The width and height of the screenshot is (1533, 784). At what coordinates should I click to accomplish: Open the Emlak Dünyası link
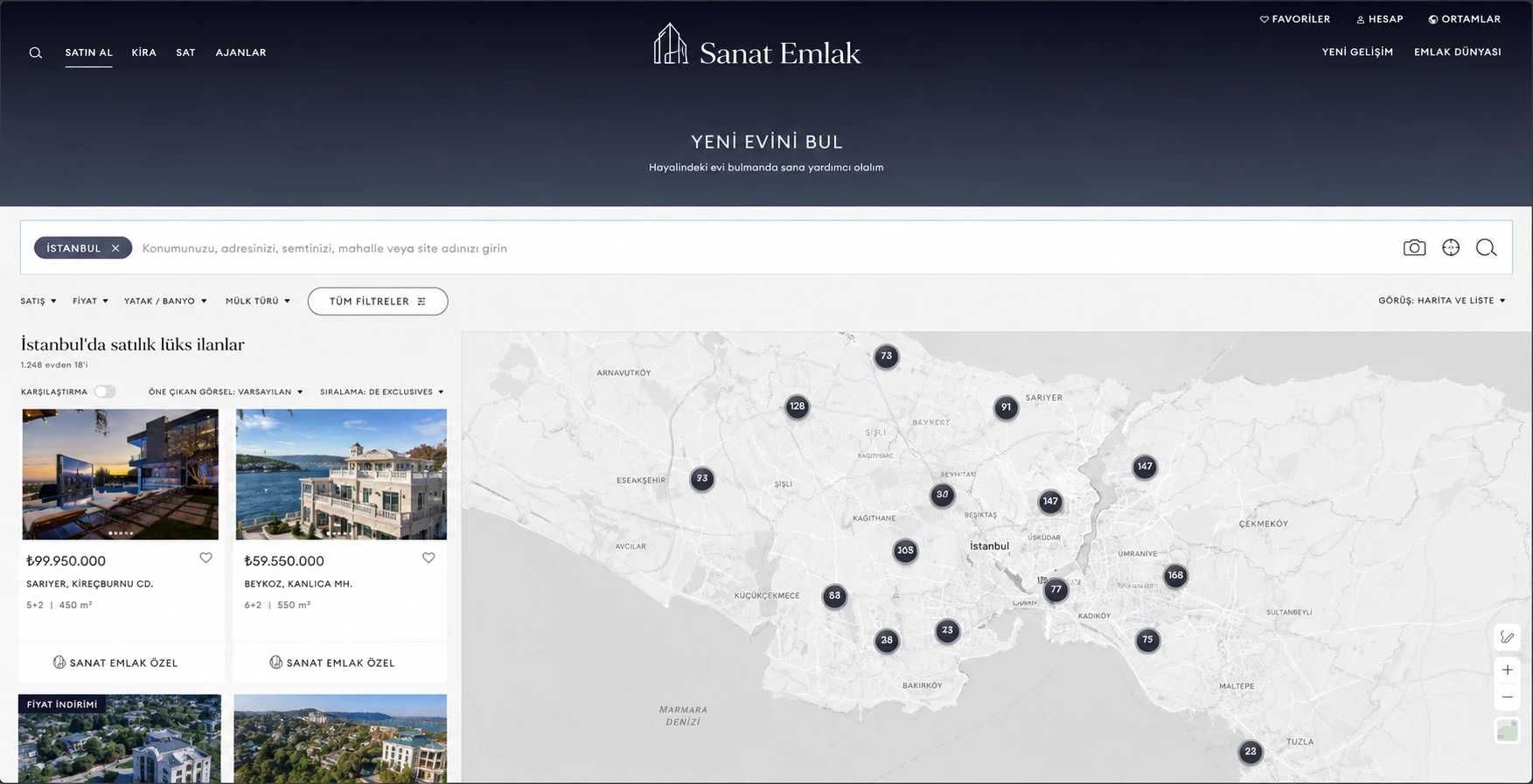point(1458,52)
